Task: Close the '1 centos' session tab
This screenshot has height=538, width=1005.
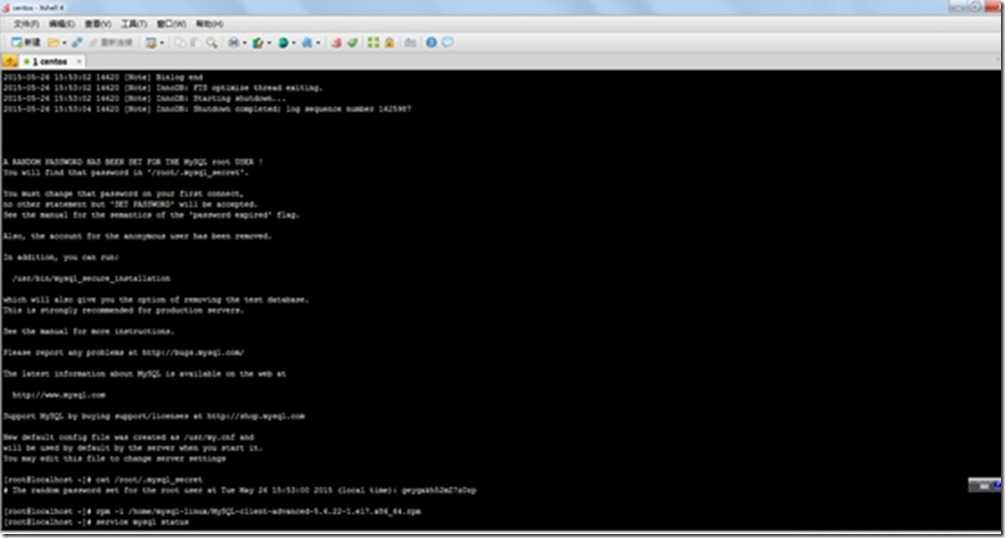Action: pyautogui.click(x=79, y=62)
